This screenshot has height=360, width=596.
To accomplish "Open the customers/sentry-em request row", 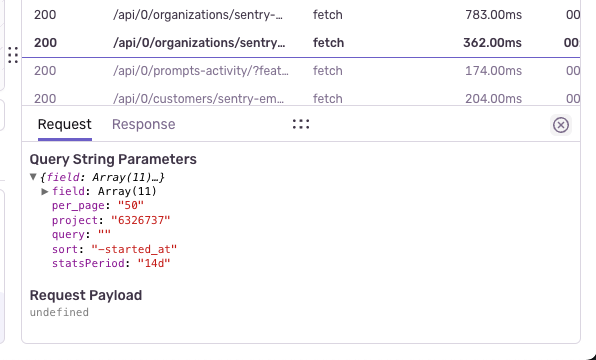I will coord(301,98).
